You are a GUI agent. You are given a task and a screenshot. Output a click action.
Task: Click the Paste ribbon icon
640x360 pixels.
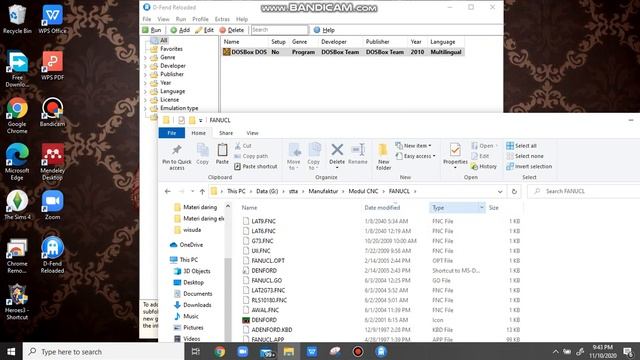(222, 150)
